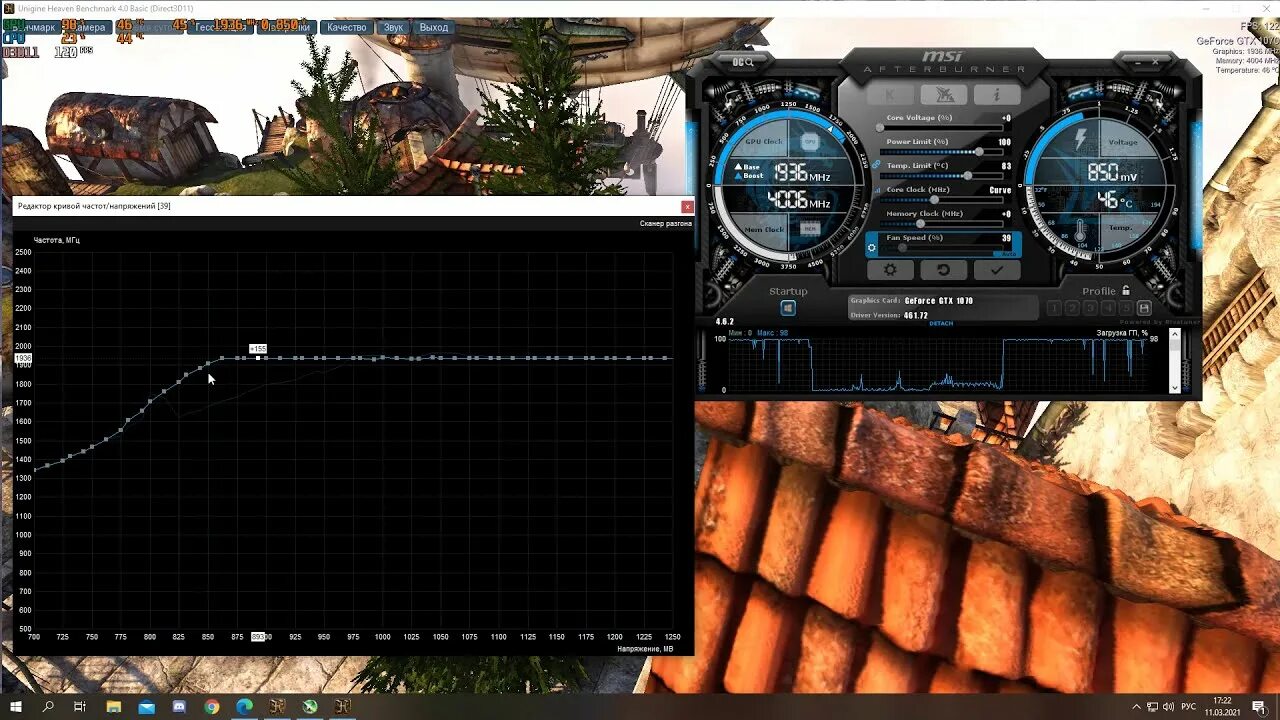Viewport: 1280px width, 720px height.
Task: Open the curve editor icon beside Core Clock
Action: [879, 189]
